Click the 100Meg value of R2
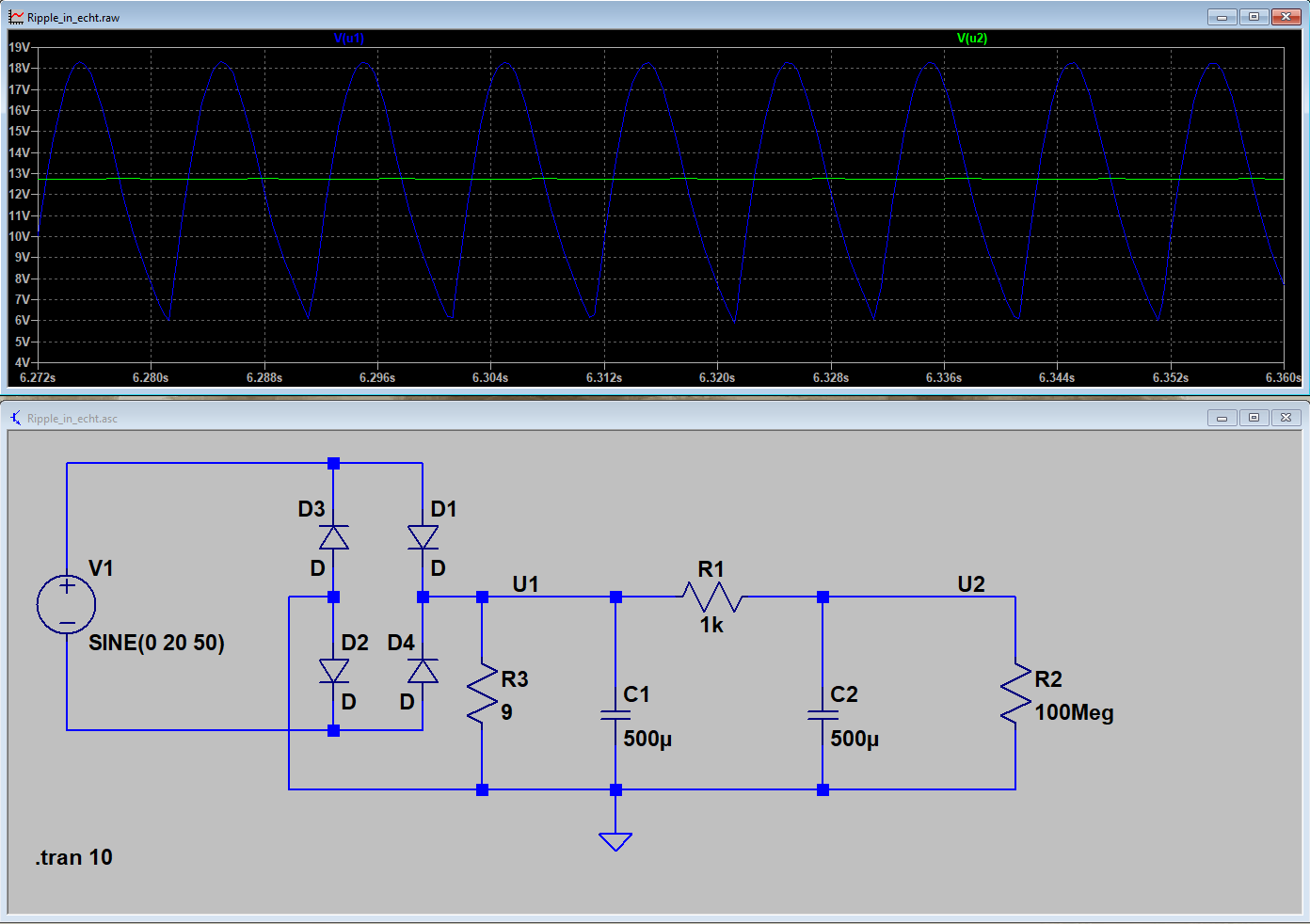Viewport: 1310px width, 924px height. click(x=1074, y=712)
